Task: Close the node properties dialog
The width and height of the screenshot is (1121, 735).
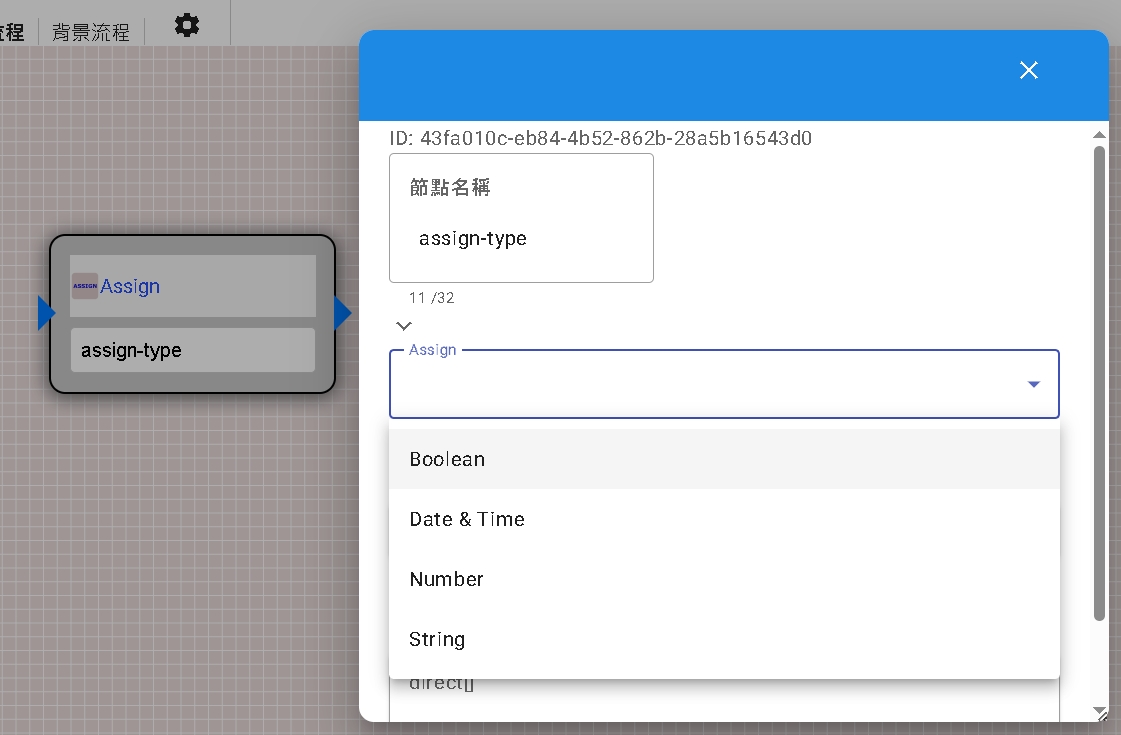Action: tap(1028, 69)
